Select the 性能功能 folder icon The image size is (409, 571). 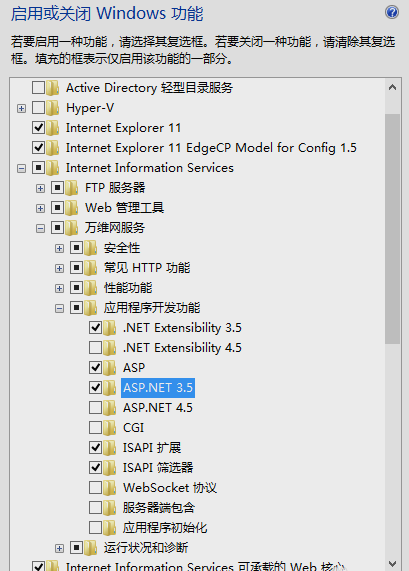pyautogui.click(x=91, y=288)
